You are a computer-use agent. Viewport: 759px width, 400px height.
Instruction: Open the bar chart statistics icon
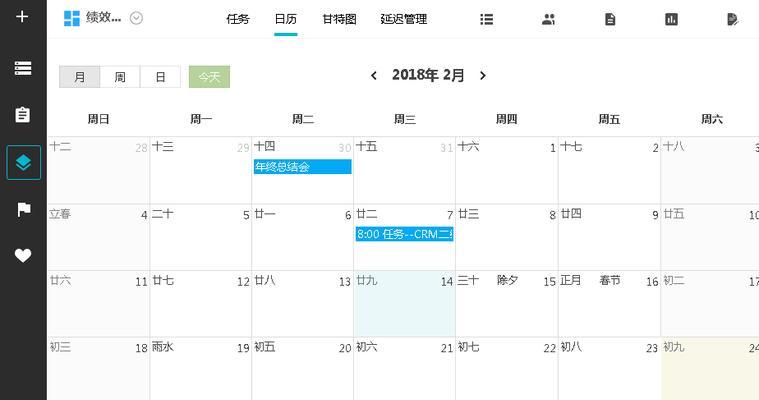671,19
